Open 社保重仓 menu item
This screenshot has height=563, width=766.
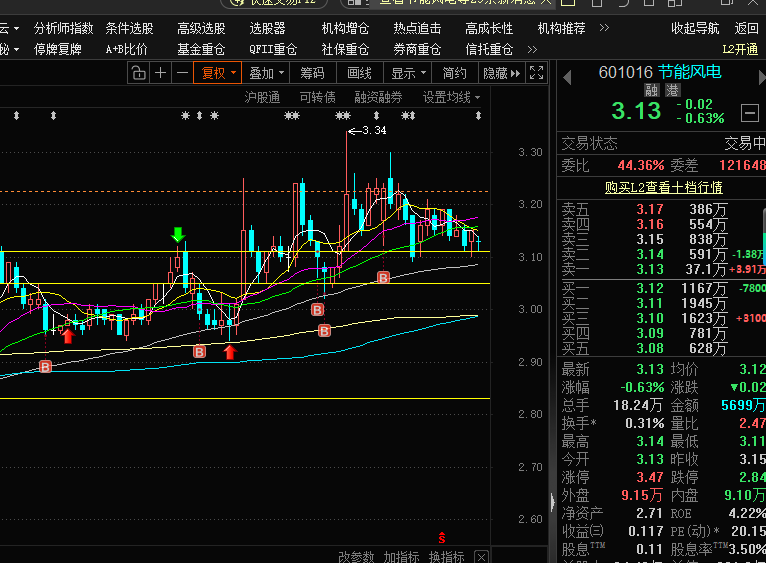pyautogui.click(x=345, y=49)
